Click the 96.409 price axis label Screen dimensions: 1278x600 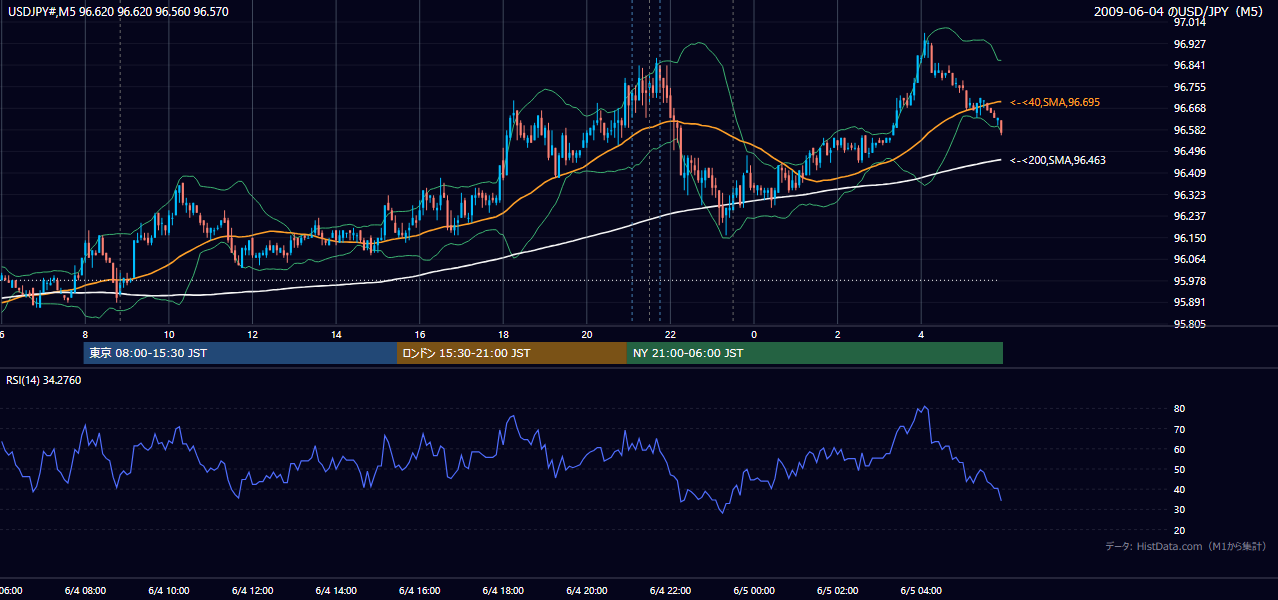pos(1189,173)
